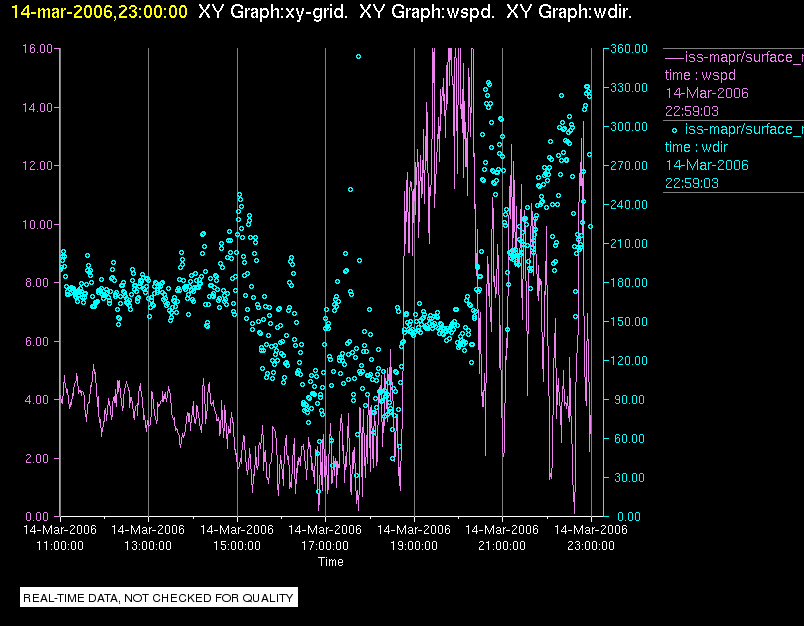Click the 16.00 wind speed axis label

[x=36, y=48]
